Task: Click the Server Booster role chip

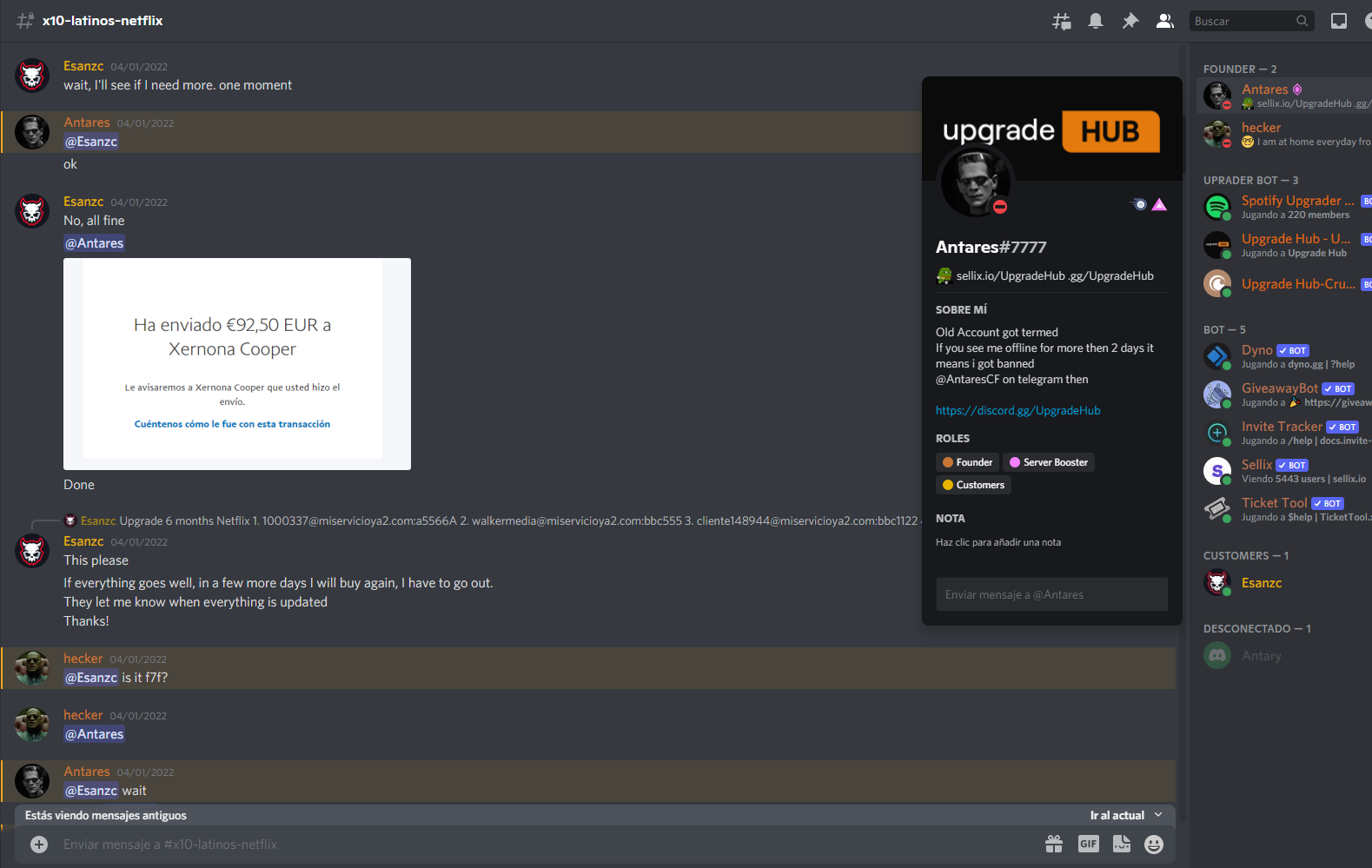Action: tap(1049, 462)
